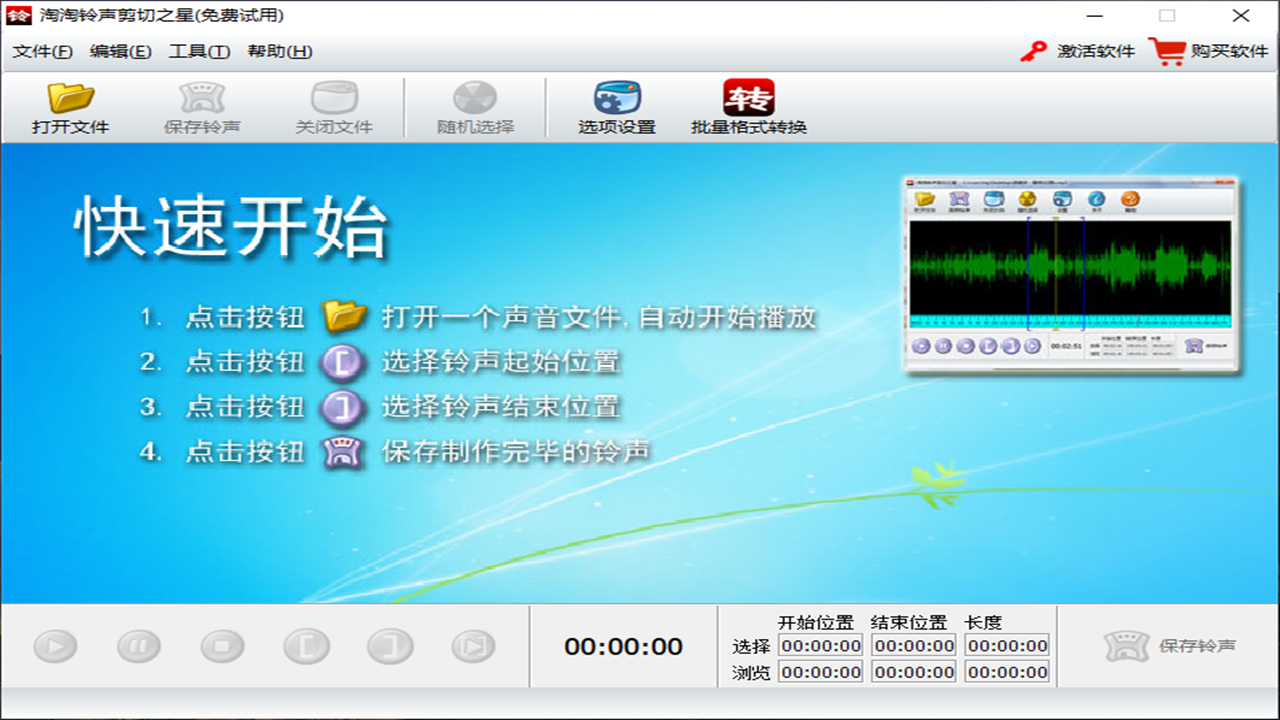
Task: Click the 长度 column label
Action: click(983, 622)
